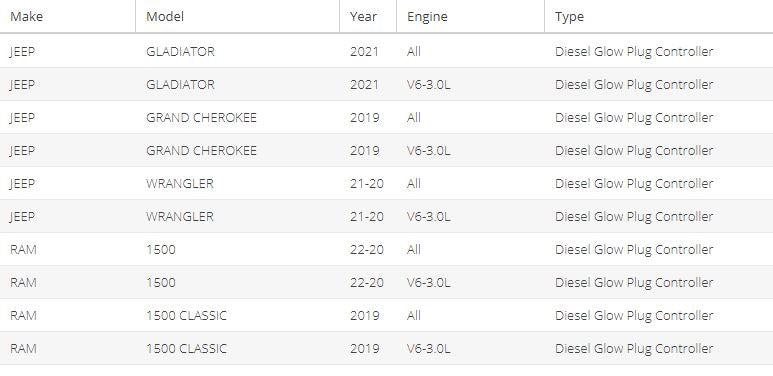Click the 22-20 year in RAM 1500 V6-3.0L row

[x=367, y=282]
